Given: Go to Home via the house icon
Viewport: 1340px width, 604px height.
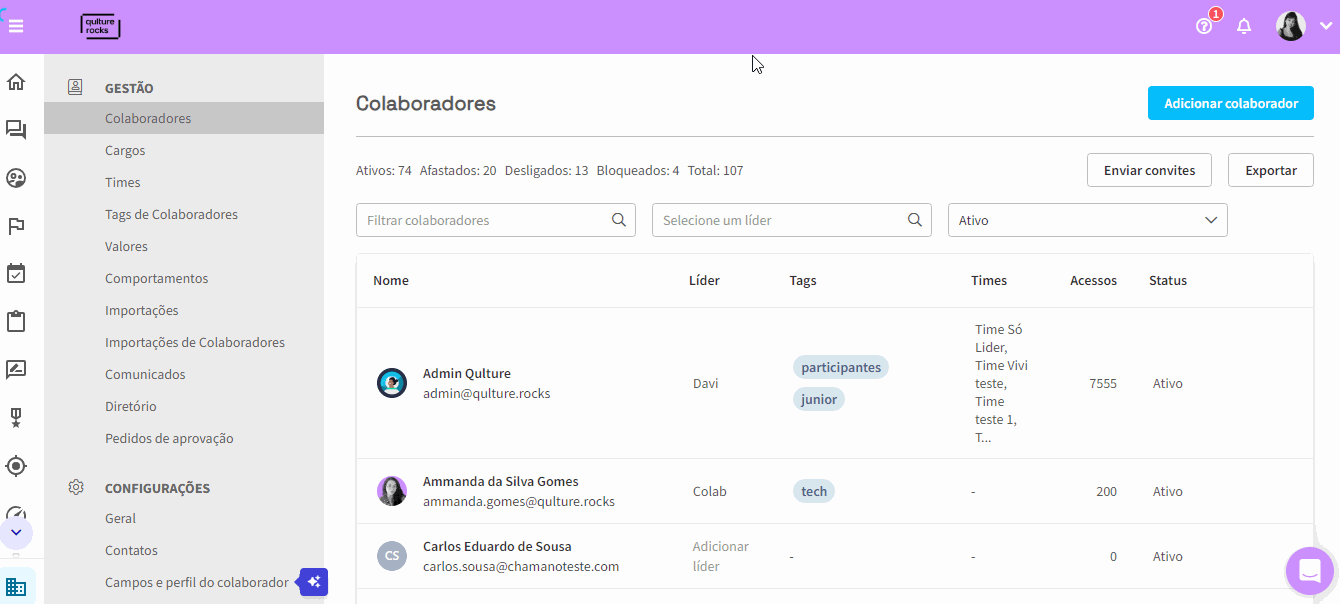Looking at the screenshot, I should 16,82.
